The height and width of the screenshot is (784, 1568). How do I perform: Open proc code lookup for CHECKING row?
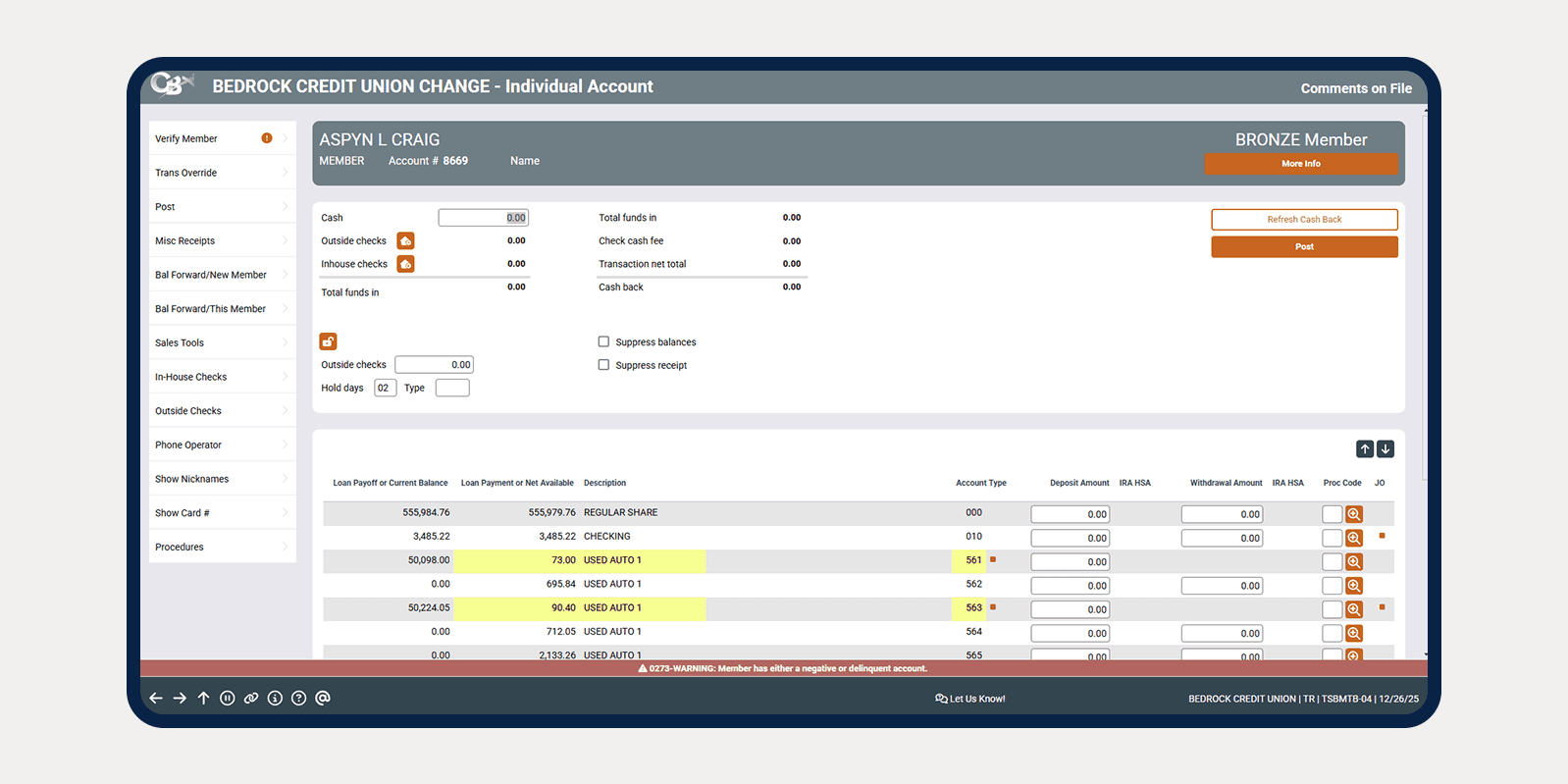click(x=1354, y=538)
